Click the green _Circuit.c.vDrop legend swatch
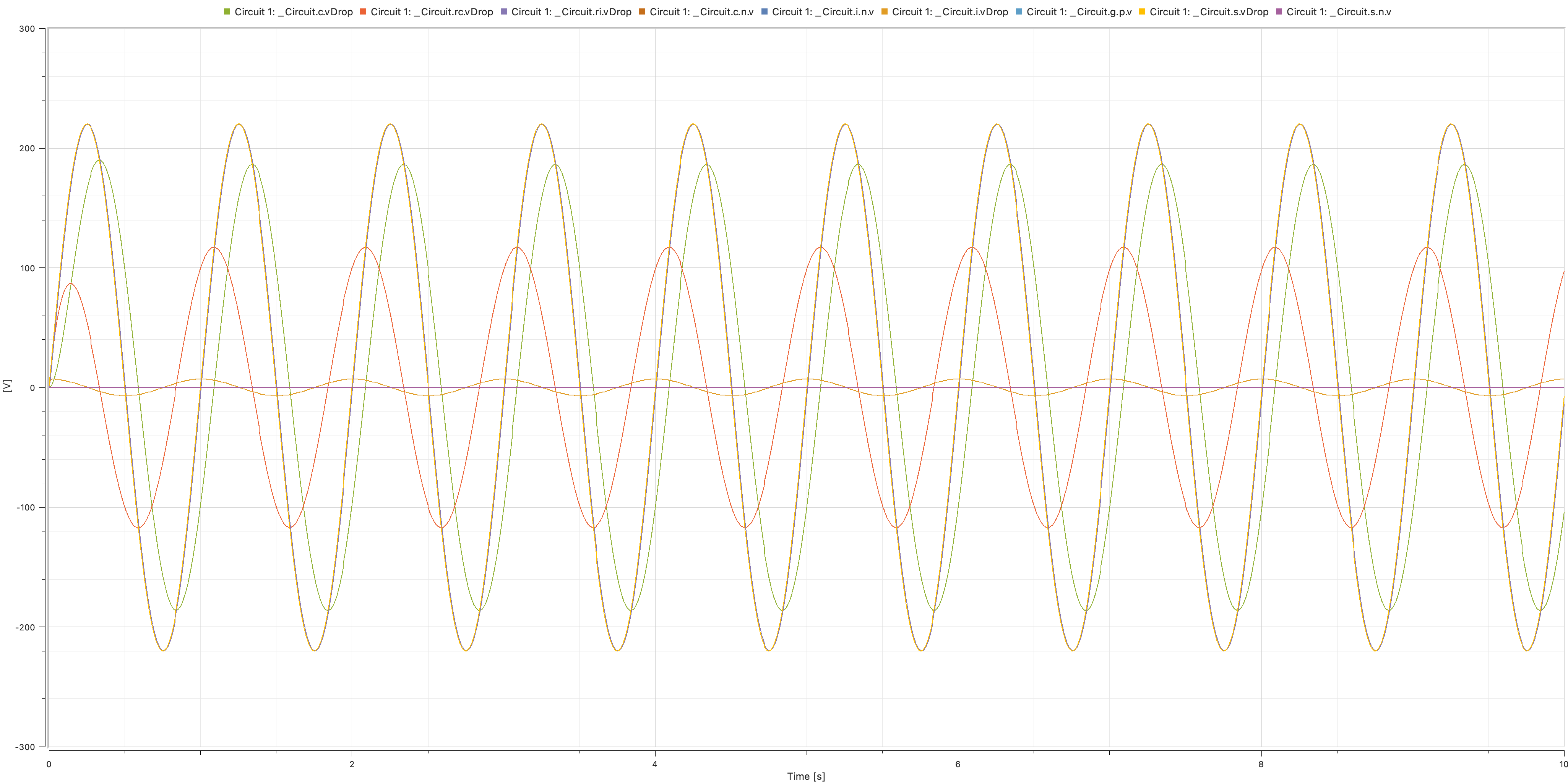The image size is (1568, 784). click(x=227, y=11)
